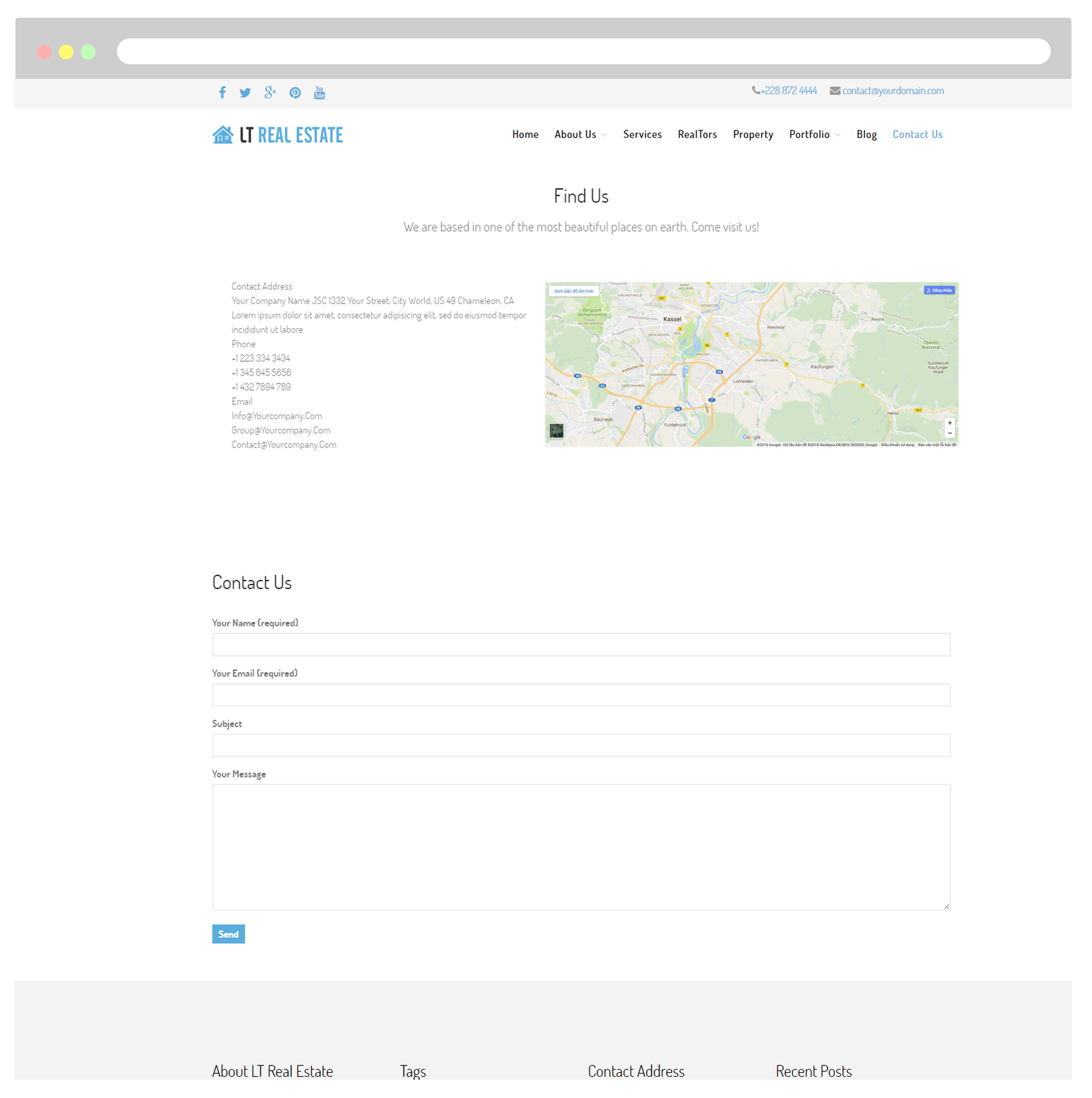Open the Services menu item
The width and height of the screenshot is (1092, 1098).
pos(642,134)
